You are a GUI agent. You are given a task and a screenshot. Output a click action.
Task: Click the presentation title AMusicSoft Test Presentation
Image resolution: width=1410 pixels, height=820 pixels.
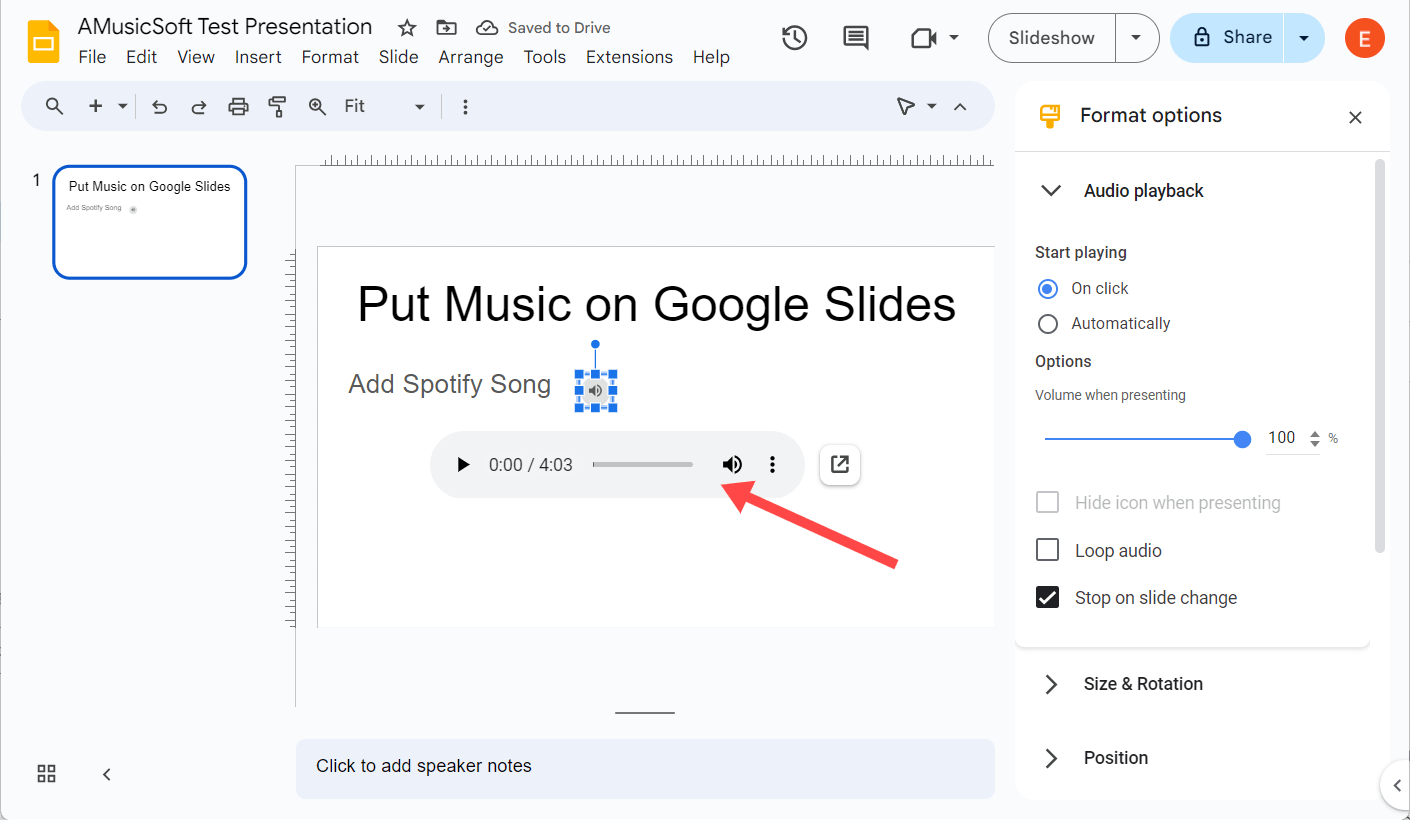225,27
